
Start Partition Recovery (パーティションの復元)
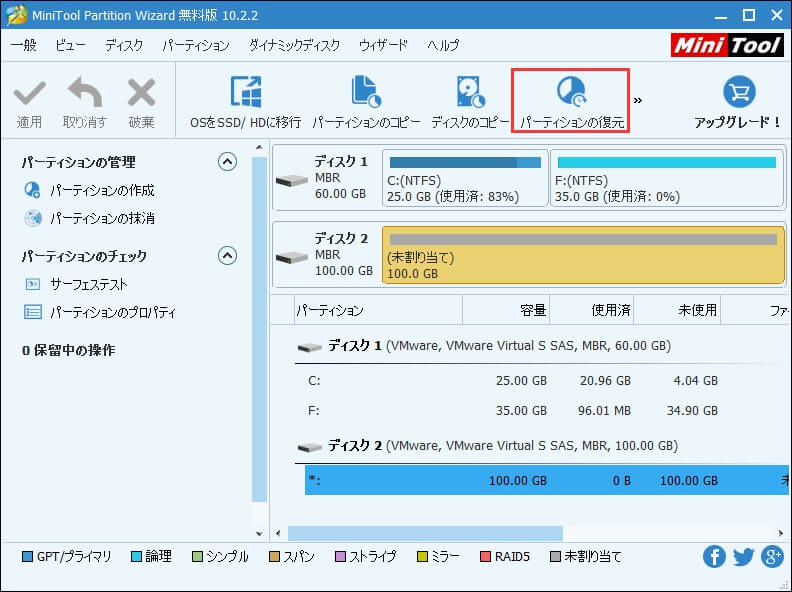point(571,102)
